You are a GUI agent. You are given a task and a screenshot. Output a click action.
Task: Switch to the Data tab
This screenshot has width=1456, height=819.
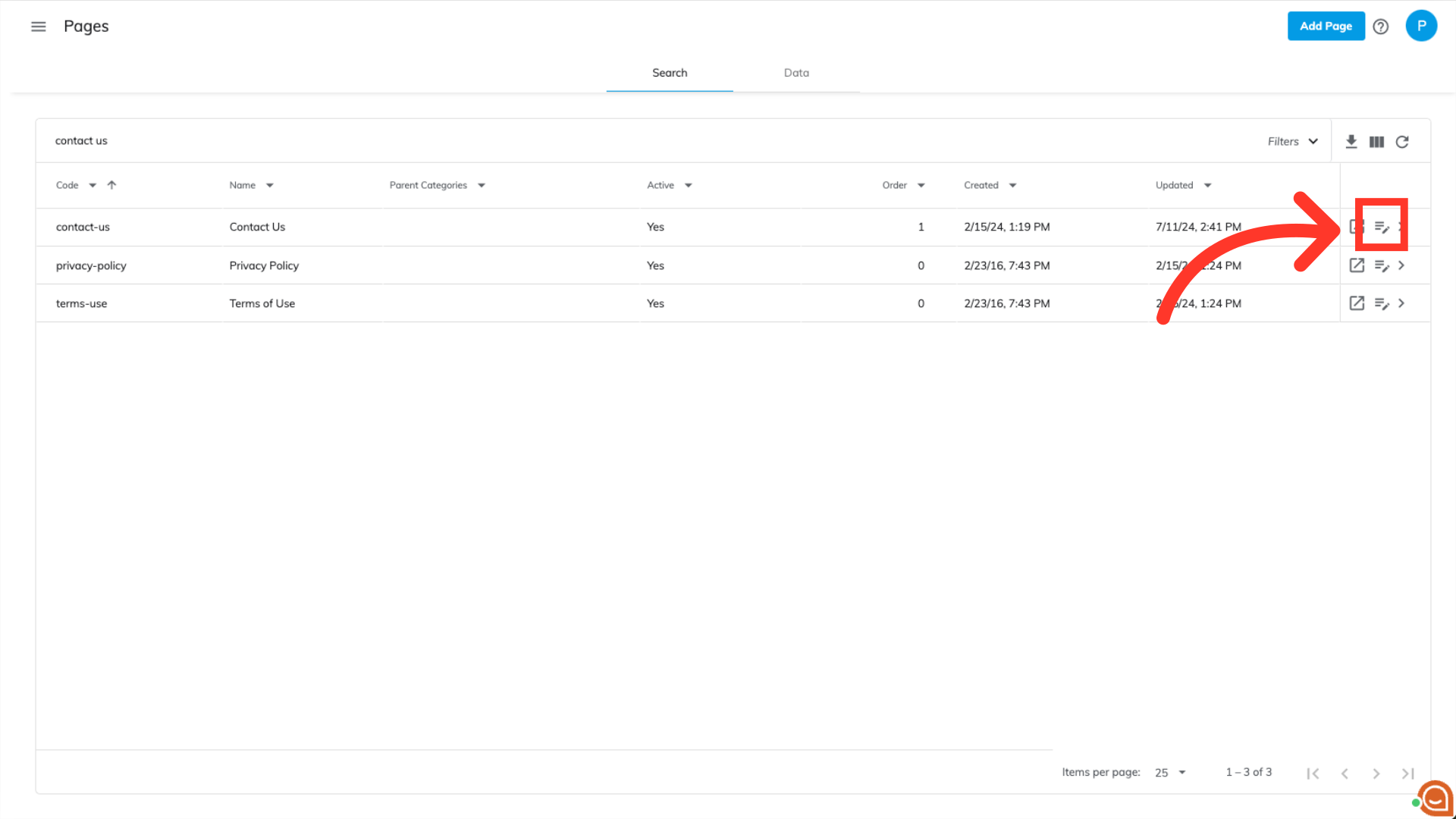[796, 73]
